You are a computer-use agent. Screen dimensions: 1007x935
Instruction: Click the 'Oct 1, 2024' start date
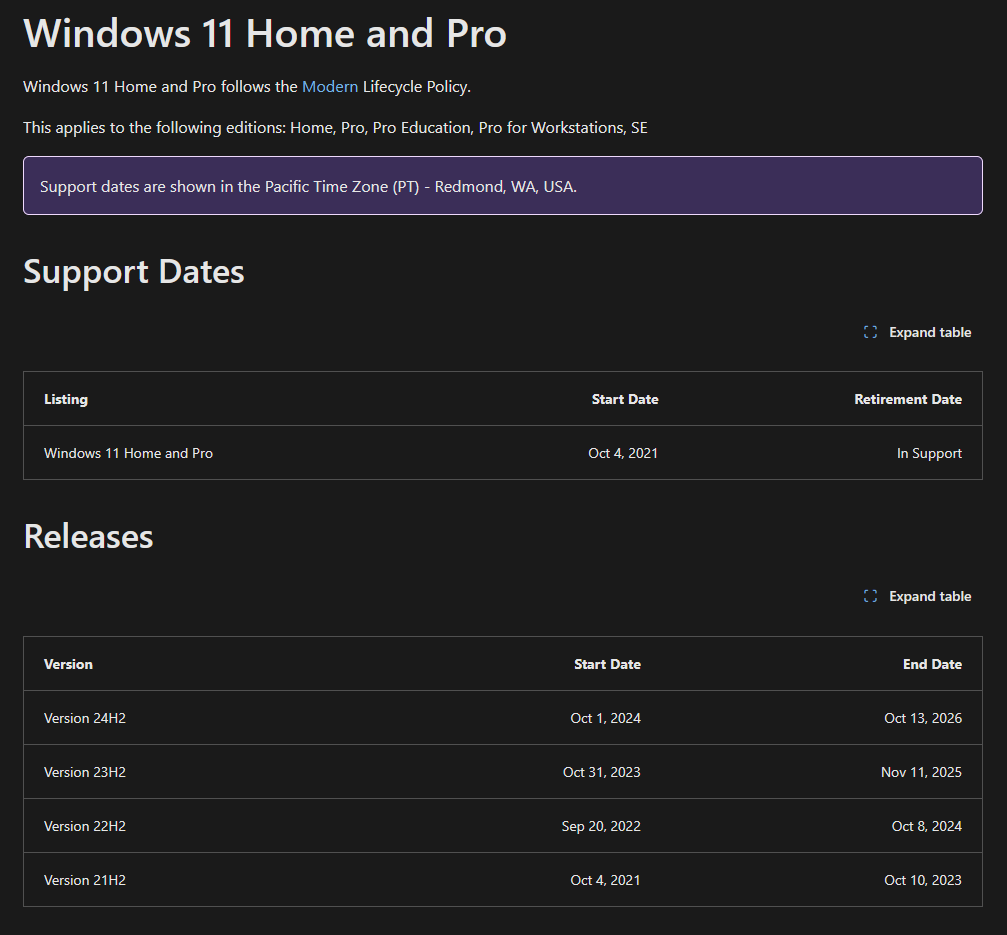click(605, 718)
